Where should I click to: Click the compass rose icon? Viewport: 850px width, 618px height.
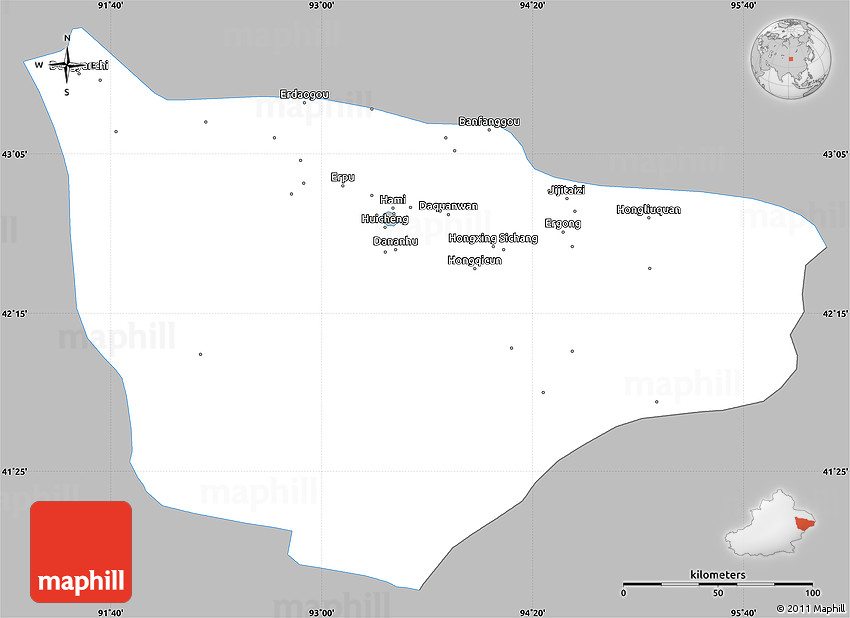(x=67, y=66)
